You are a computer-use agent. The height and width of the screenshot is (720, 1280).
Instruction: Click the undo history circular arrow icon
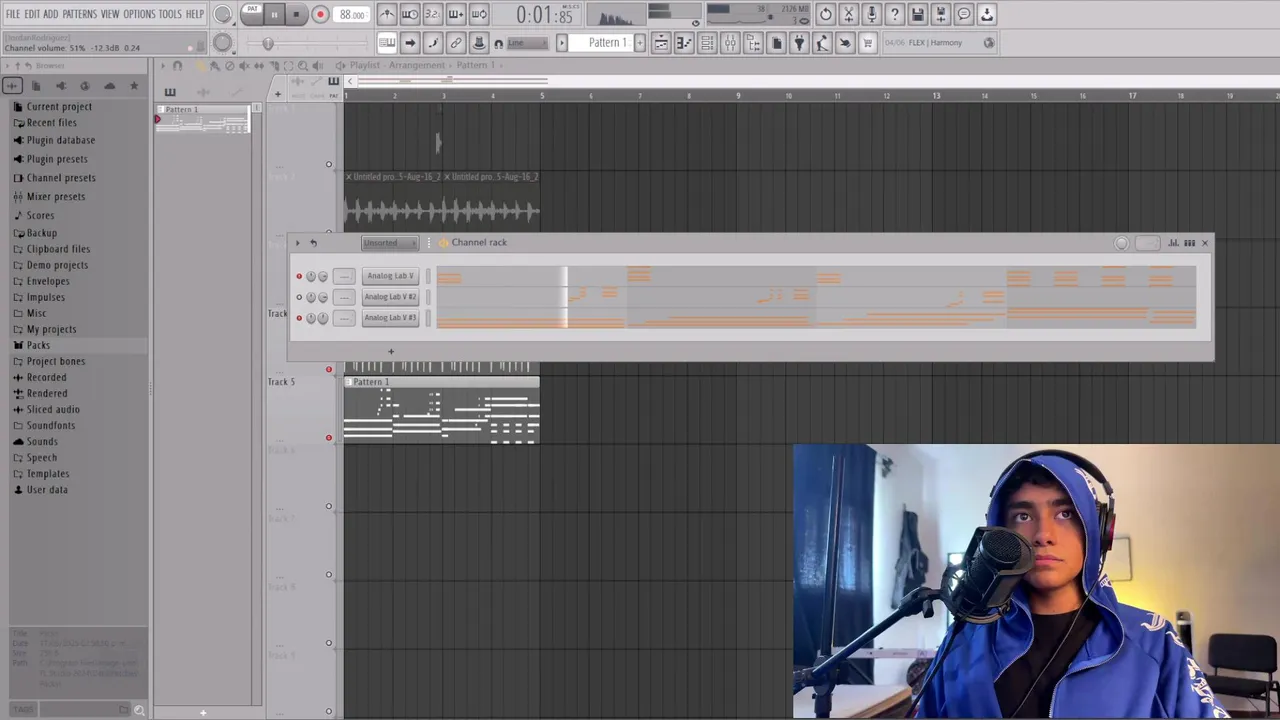coord(826,14)
